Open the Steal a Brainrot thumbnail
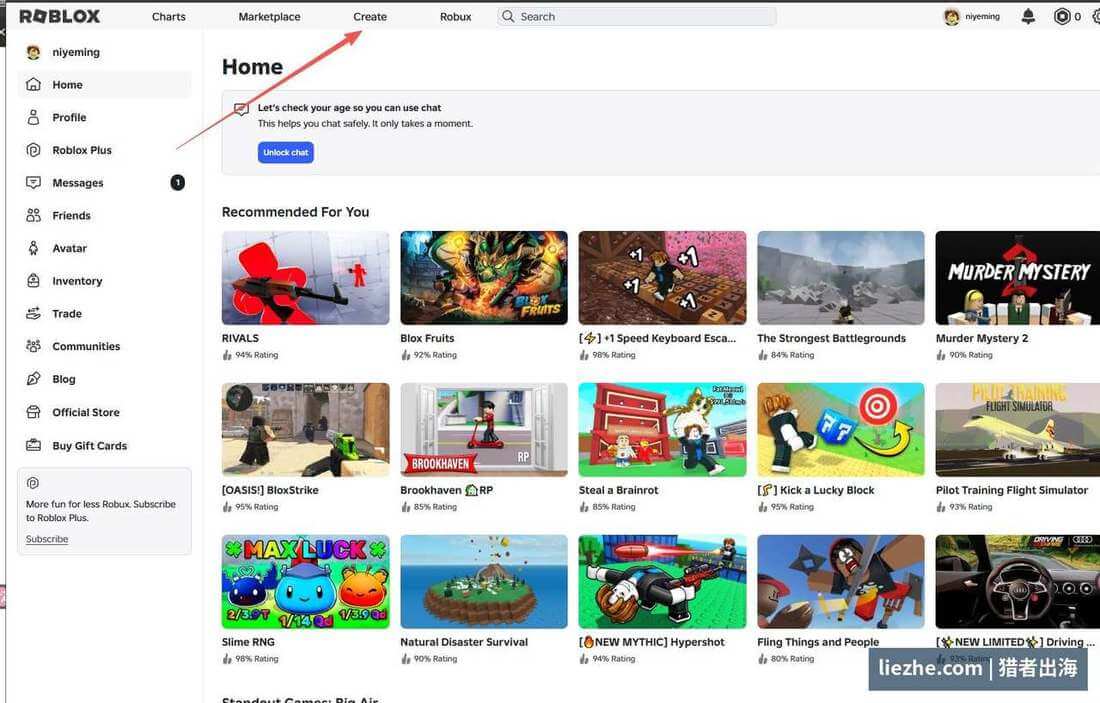The height and width of the screenshot is (703, 1100). [662, 429]
